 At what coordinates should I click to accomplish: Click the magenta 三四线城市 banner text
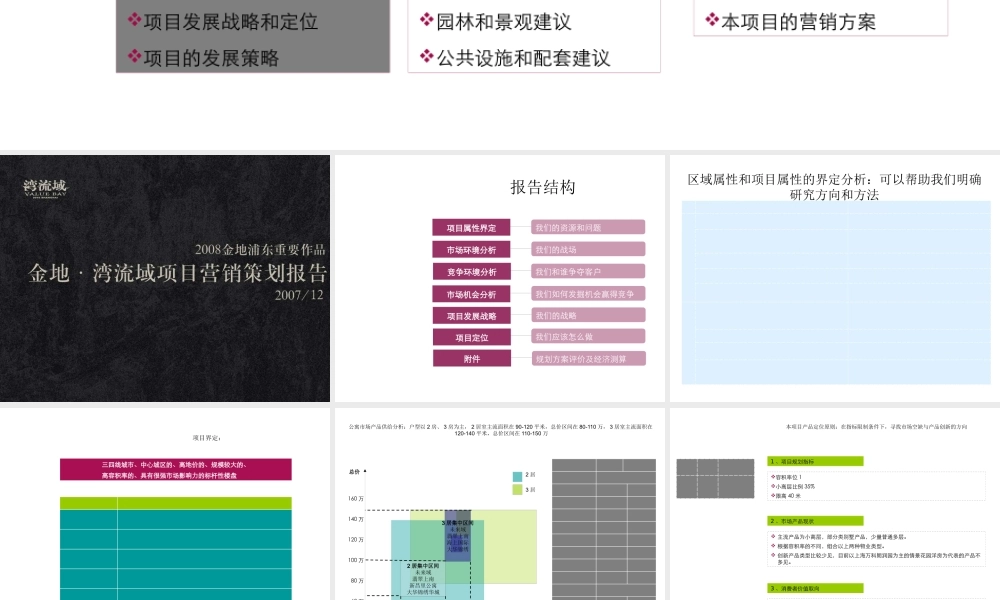174,470
